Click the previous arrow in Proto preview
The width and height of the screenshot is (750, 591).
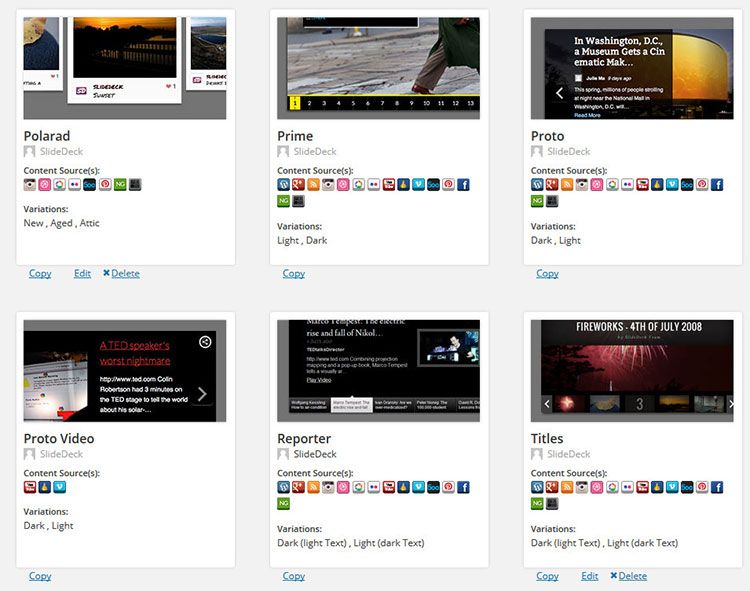click(x=559, y=93)
